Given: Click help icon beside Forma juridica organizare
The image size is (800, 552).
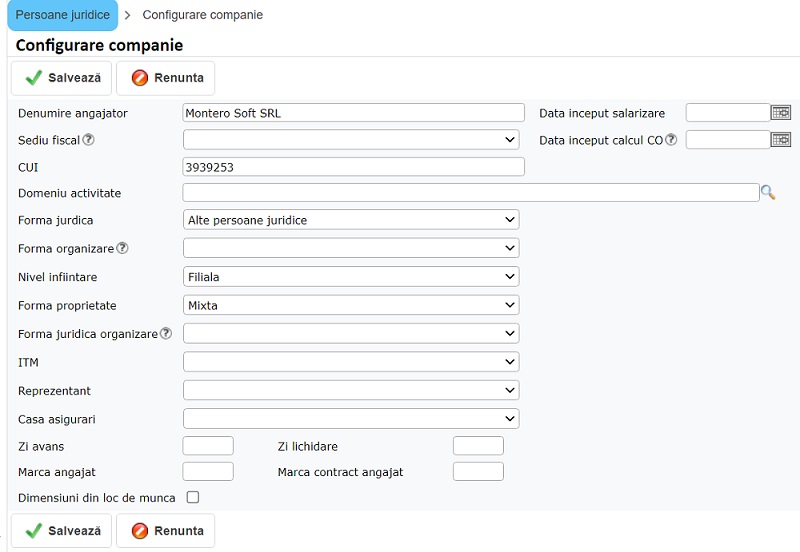Looking at the screenshot, I should [166, 334].
